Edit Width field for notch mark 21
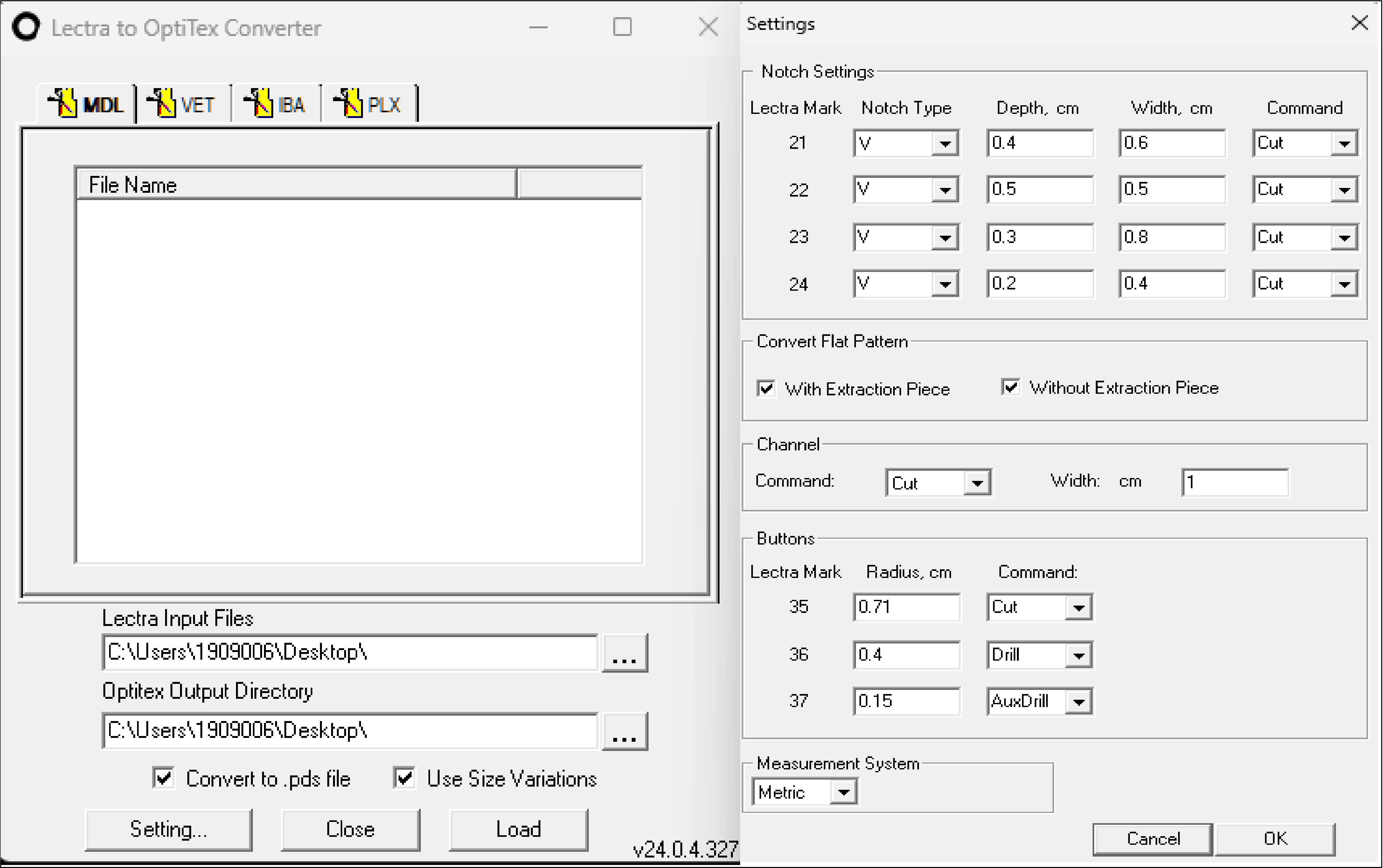This screenshot has width=1383, height=868. point(1172,143)
